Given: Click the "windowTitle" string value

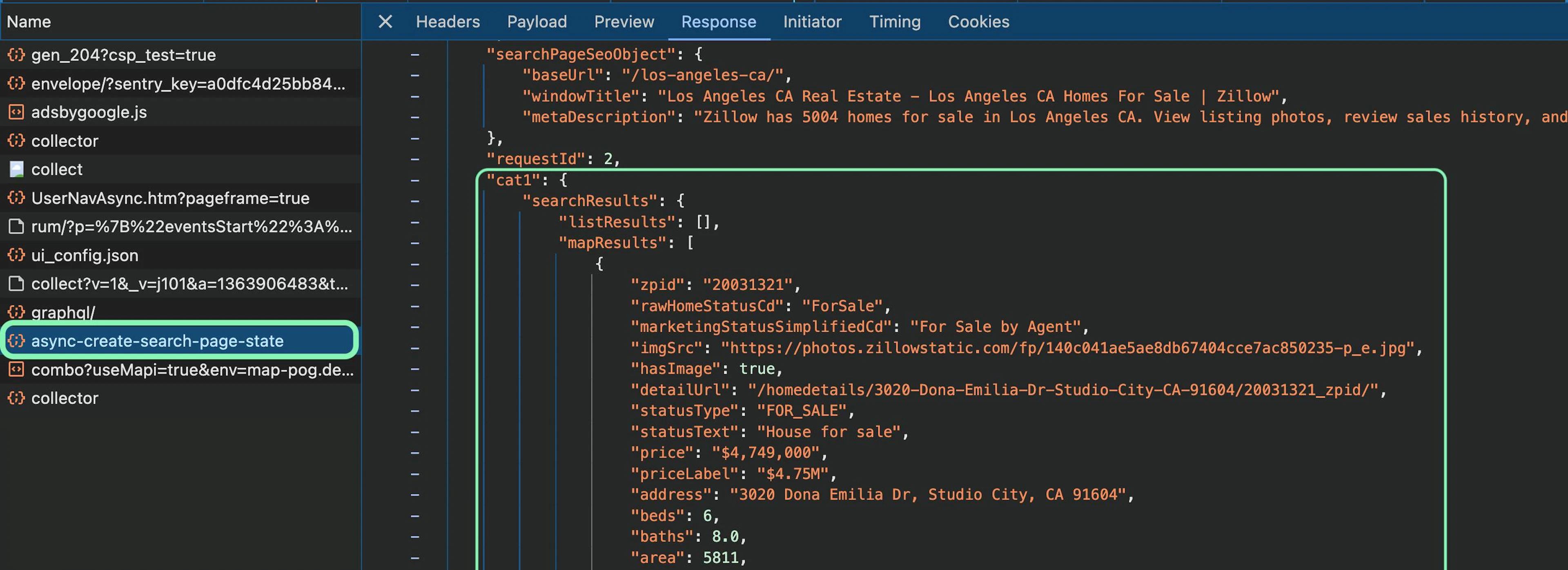Looking at the screenshot, I should (x=969, y=96).
